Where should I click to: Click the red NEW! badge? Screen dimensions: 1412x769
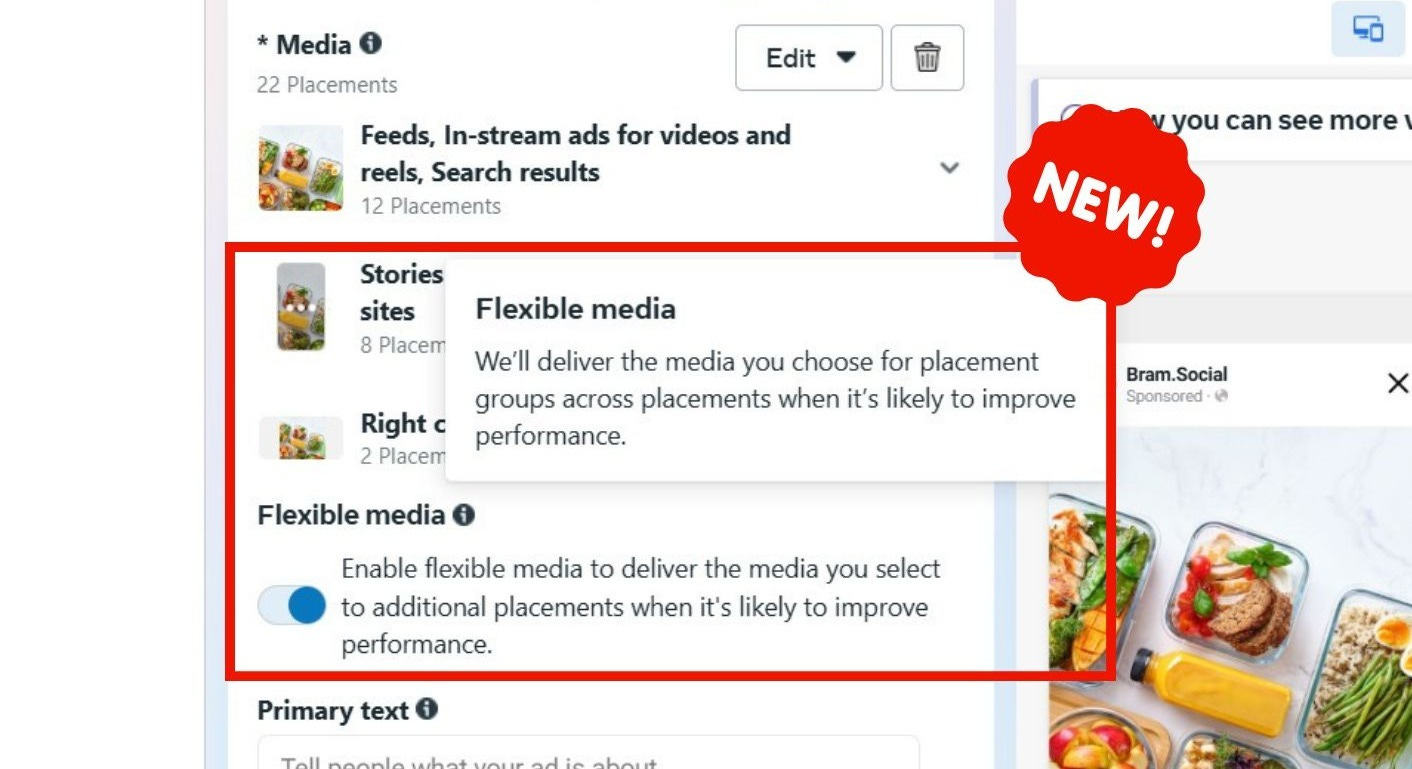(1104, 204)
